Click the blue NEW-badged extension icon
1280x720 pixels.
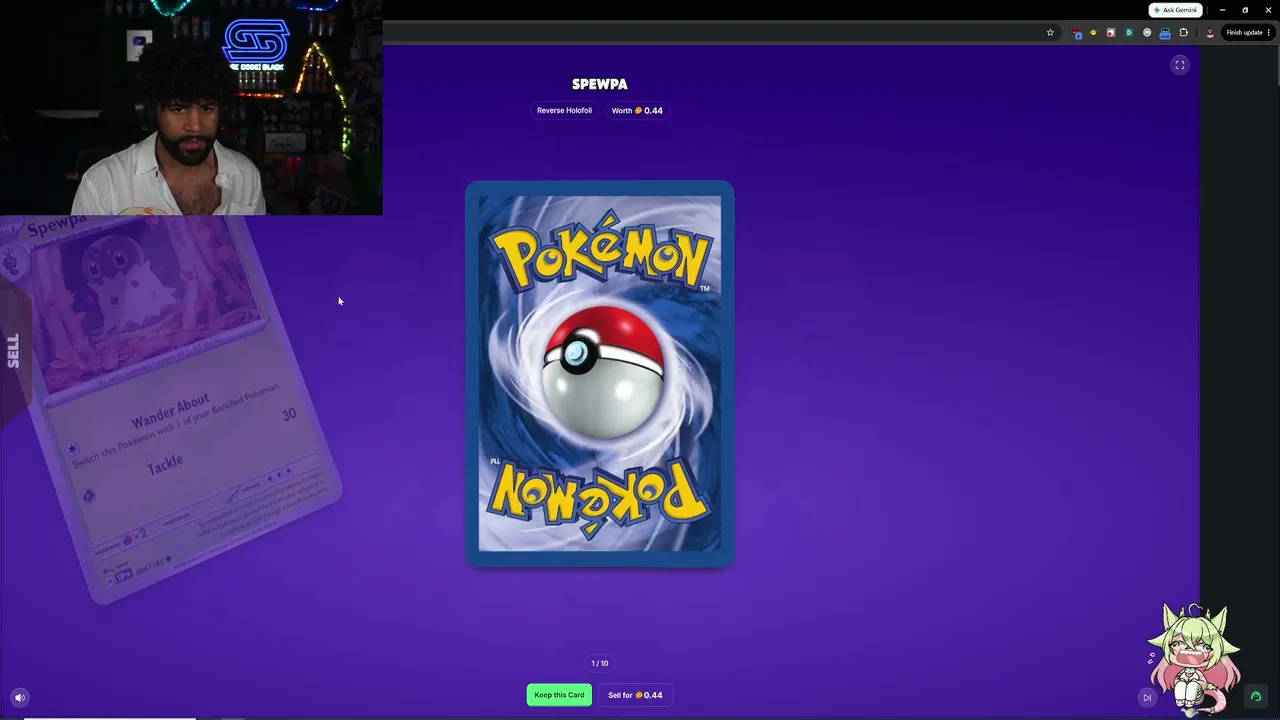point(1165,33)
